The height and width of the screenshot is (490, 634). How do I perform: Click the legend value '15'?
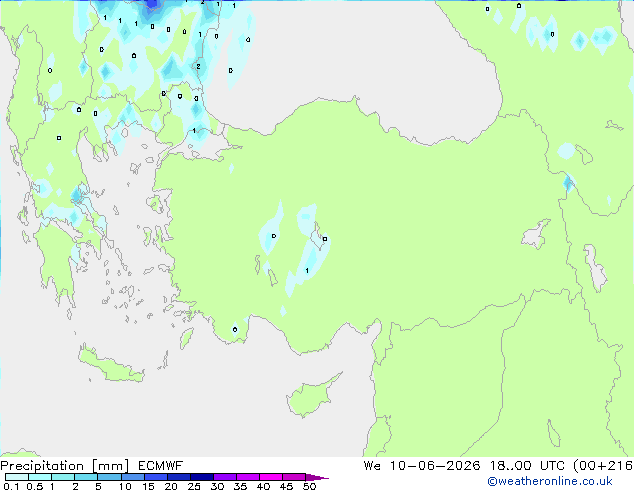pyautogui.click(x=148, y=486)
